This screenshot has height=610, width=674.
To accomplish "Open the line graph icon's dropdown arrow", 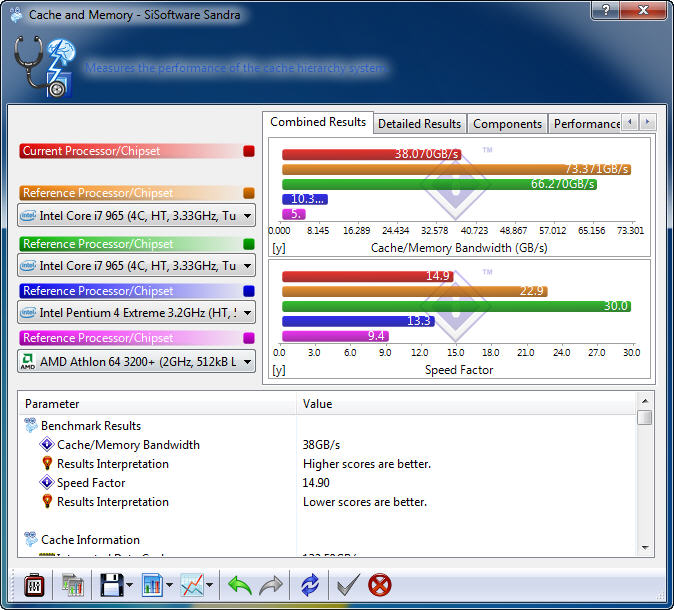I will (209, 585).
